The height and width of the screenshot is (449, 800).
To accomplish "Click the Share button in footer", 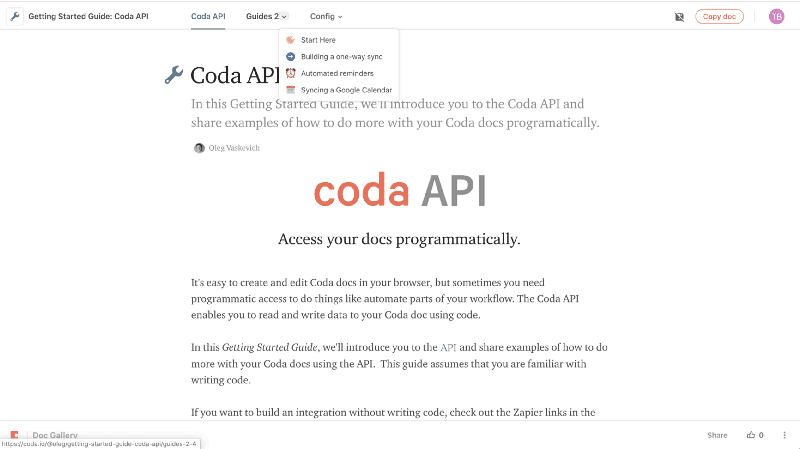I will [x=717, y=435].
